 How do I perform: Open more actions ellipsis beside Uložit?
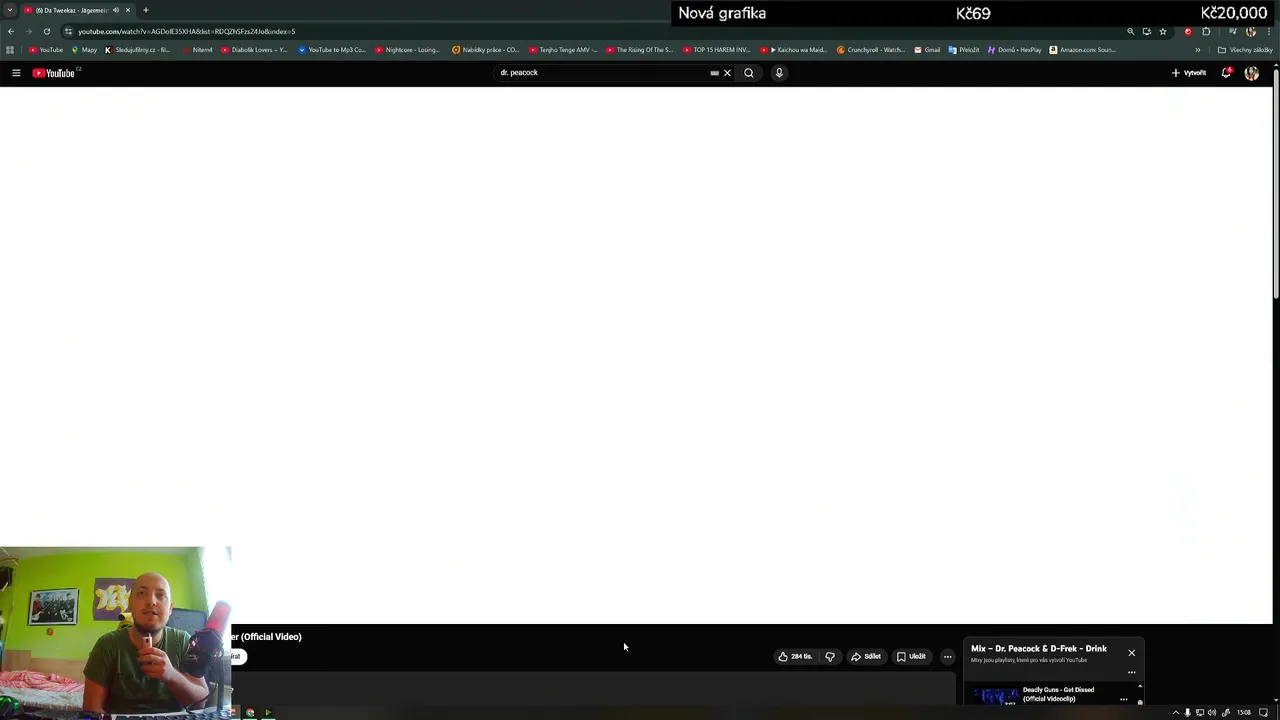pos(947,657)
